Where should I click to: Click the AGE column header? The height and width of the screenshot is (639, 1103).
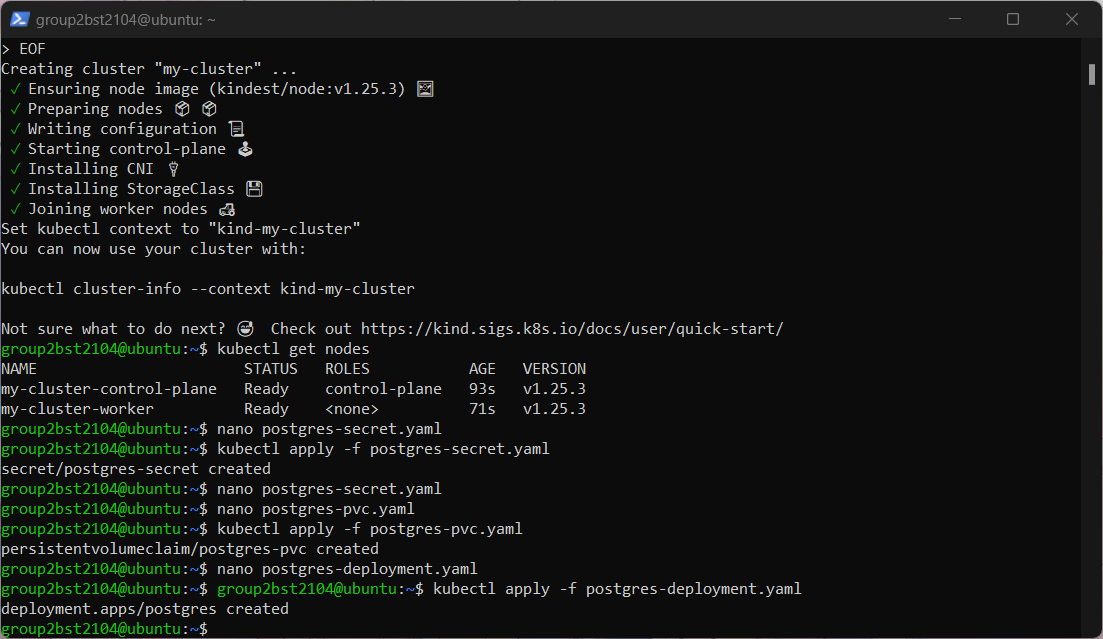[x=483, y=369]
